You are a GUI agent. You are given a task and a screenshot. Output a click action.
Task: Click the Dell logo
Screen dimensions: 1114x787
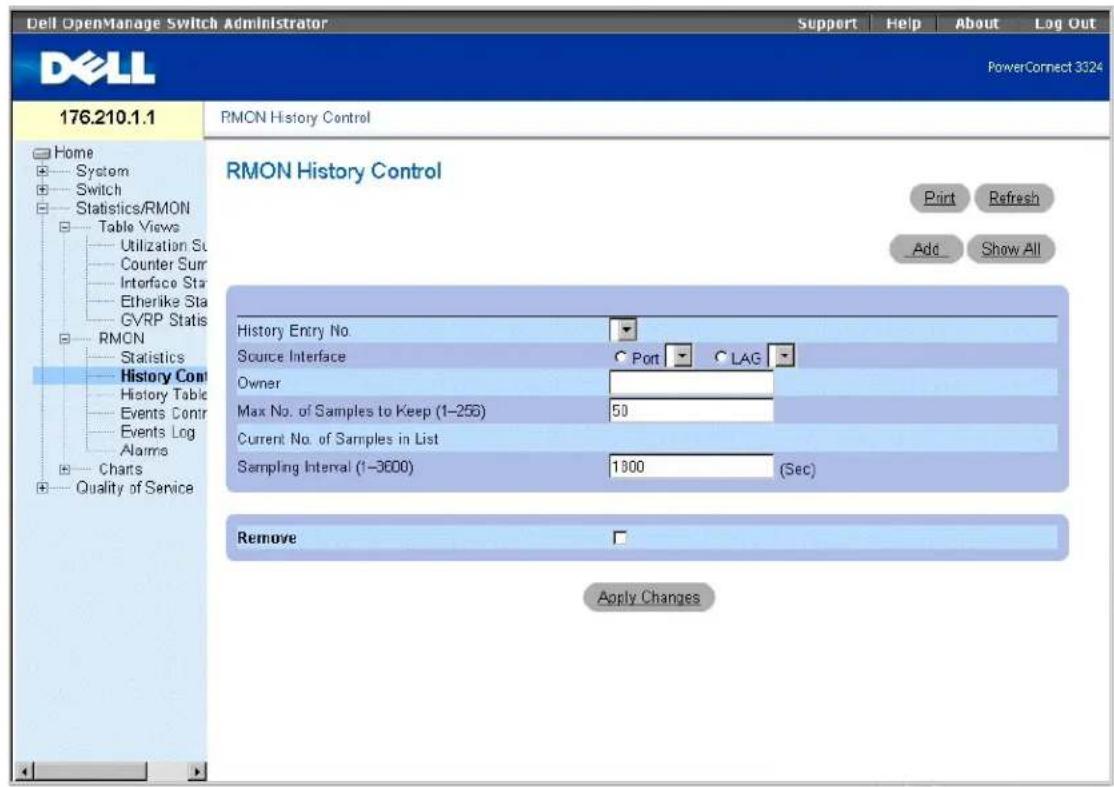point(97,68)
